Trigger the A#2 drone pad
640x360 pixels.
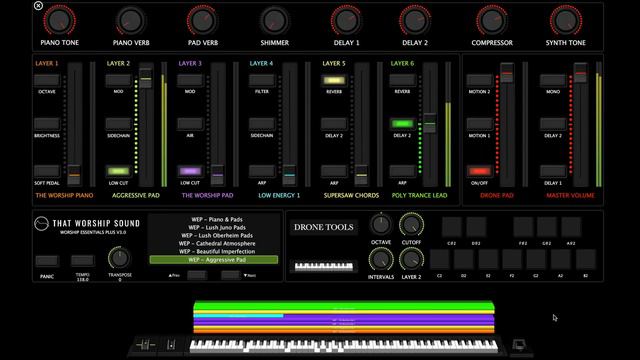(x=571, y=227)
